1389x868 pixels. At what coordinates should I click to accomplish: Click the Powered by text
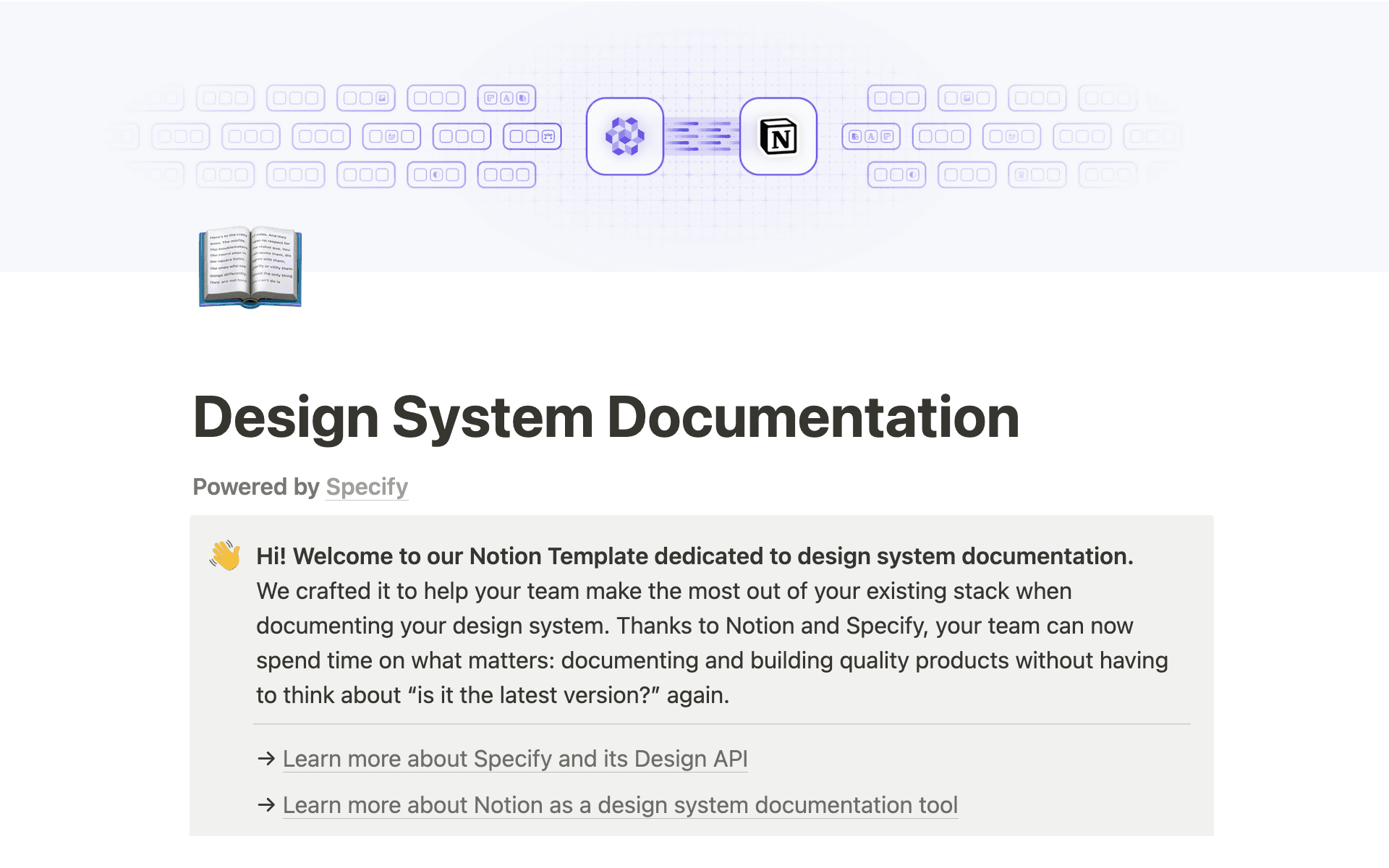(255, 487)
